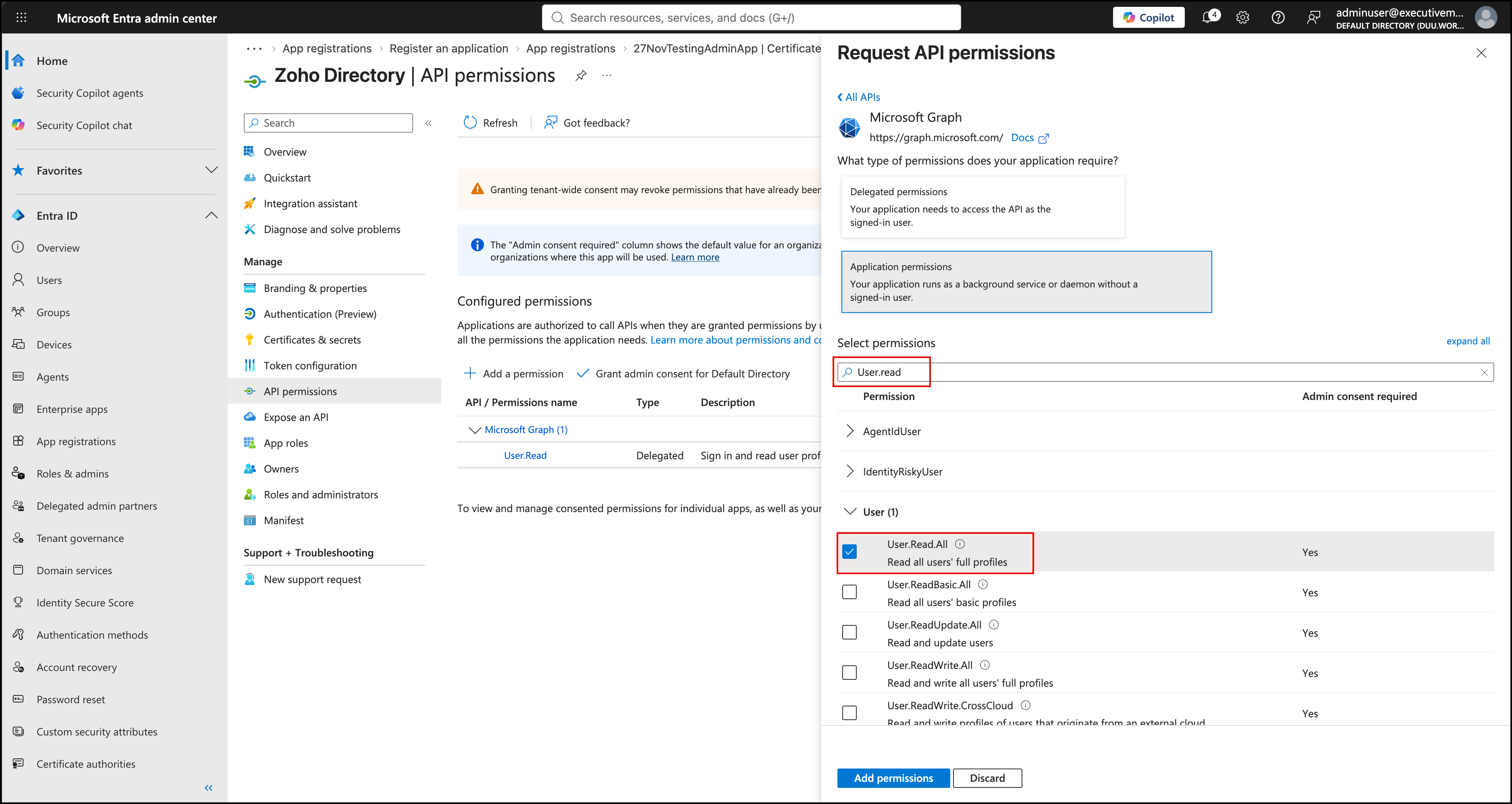Image resolution: width=1512 pixels, height=804 pixels.
Task: Collapse the resource menu with double chevron
Action: click(x=428, y=123)
